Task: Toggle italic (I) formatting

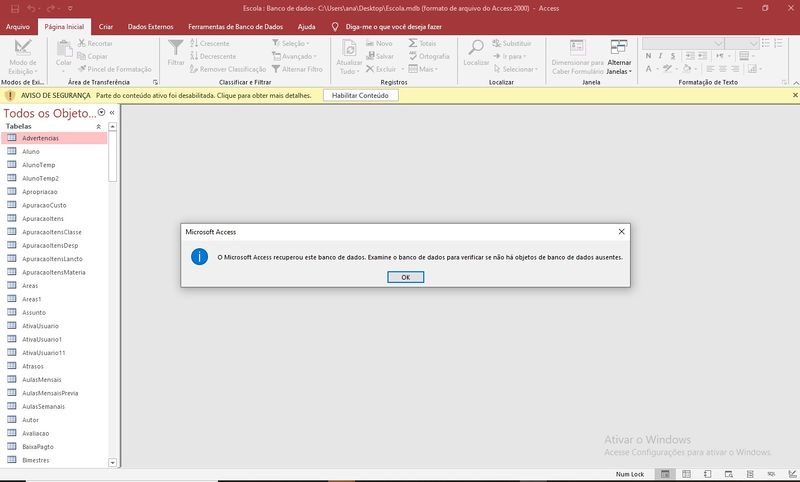Action: tap(660, 56)
